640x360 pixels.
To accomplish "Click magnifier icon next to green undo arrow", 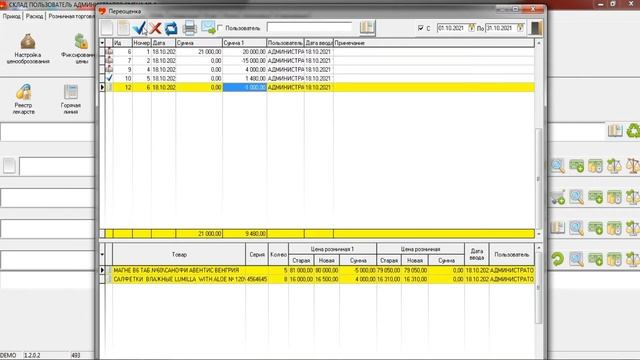I will (576, 259).
